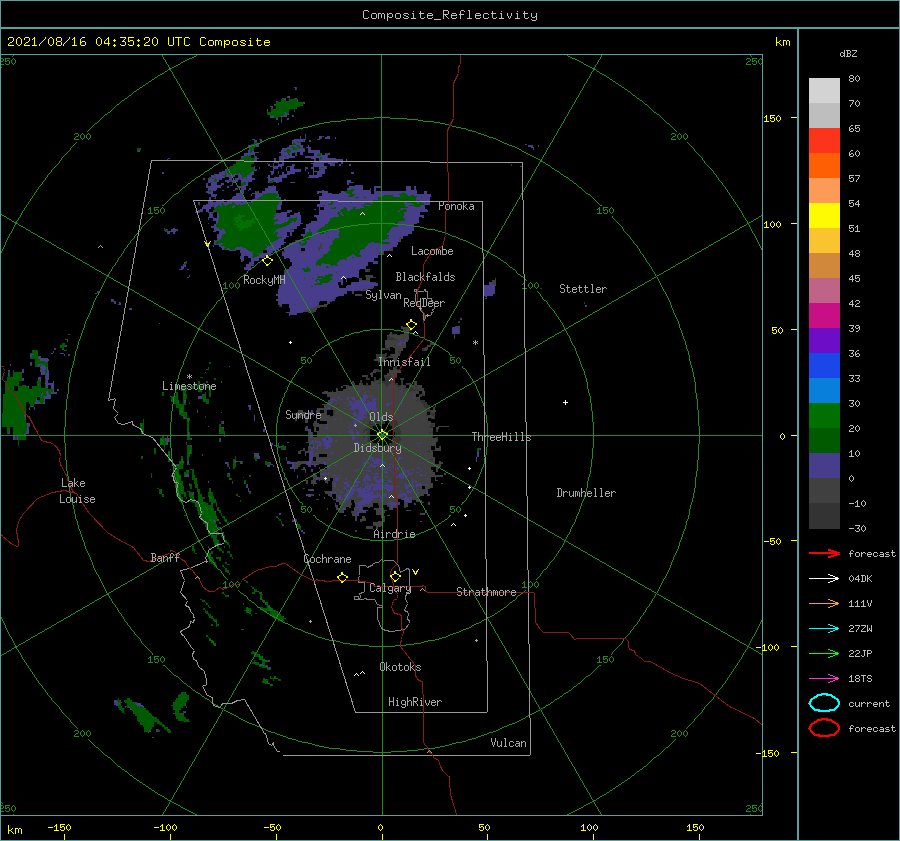900x841 pixels.
Task: Click the Limestone label
Action: [x=189, y=386]
